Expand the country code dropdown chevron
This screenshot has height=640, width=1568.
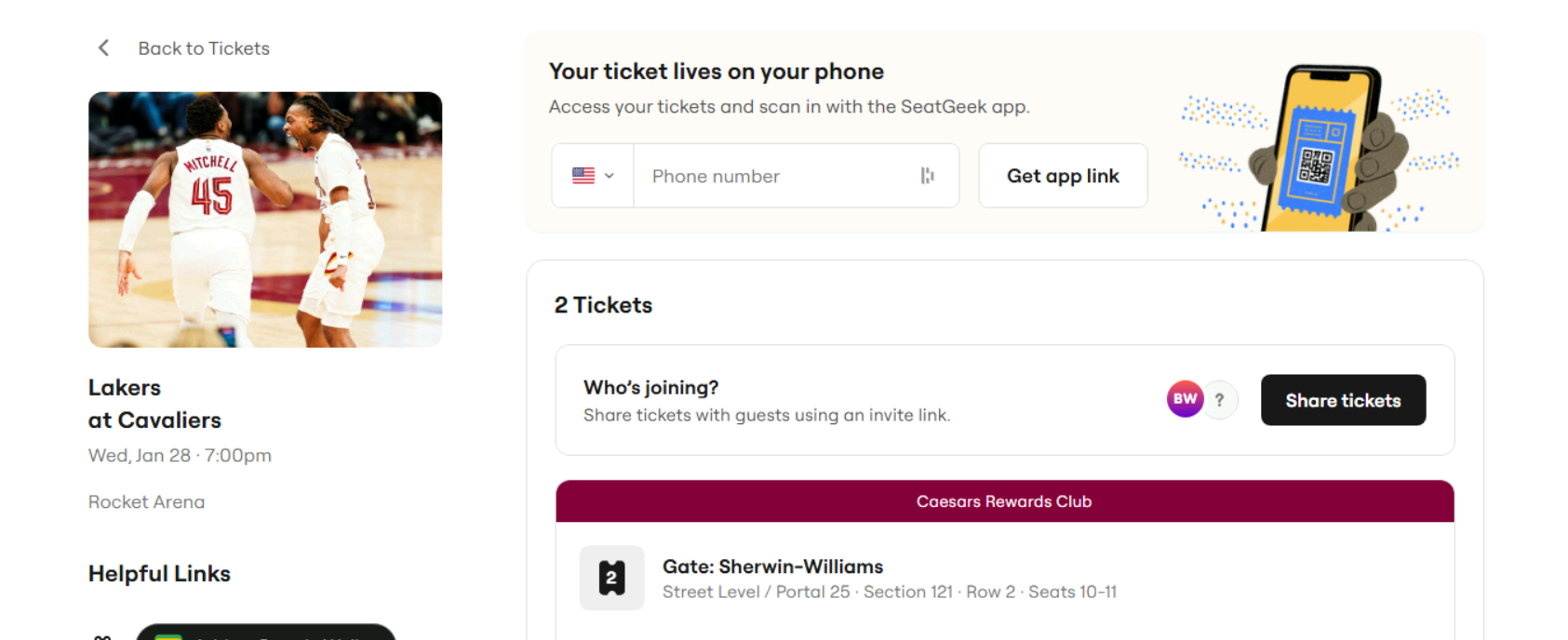[x=610, y=176]
